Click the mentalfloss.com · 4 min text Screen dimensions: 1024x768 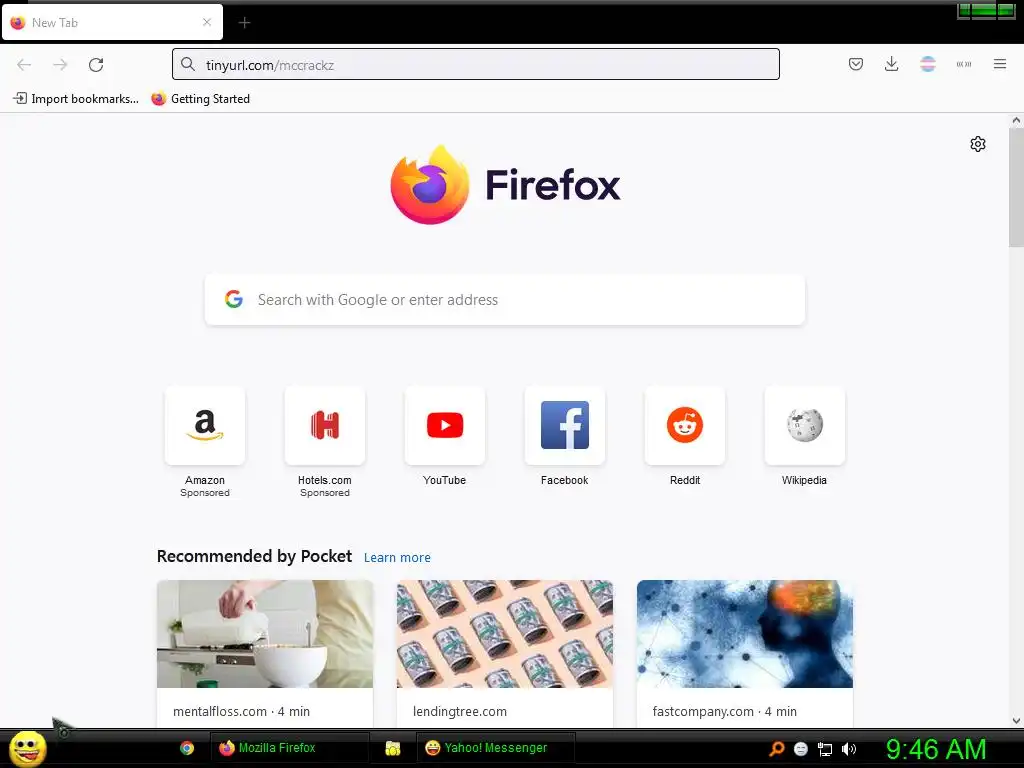[242, 711]
